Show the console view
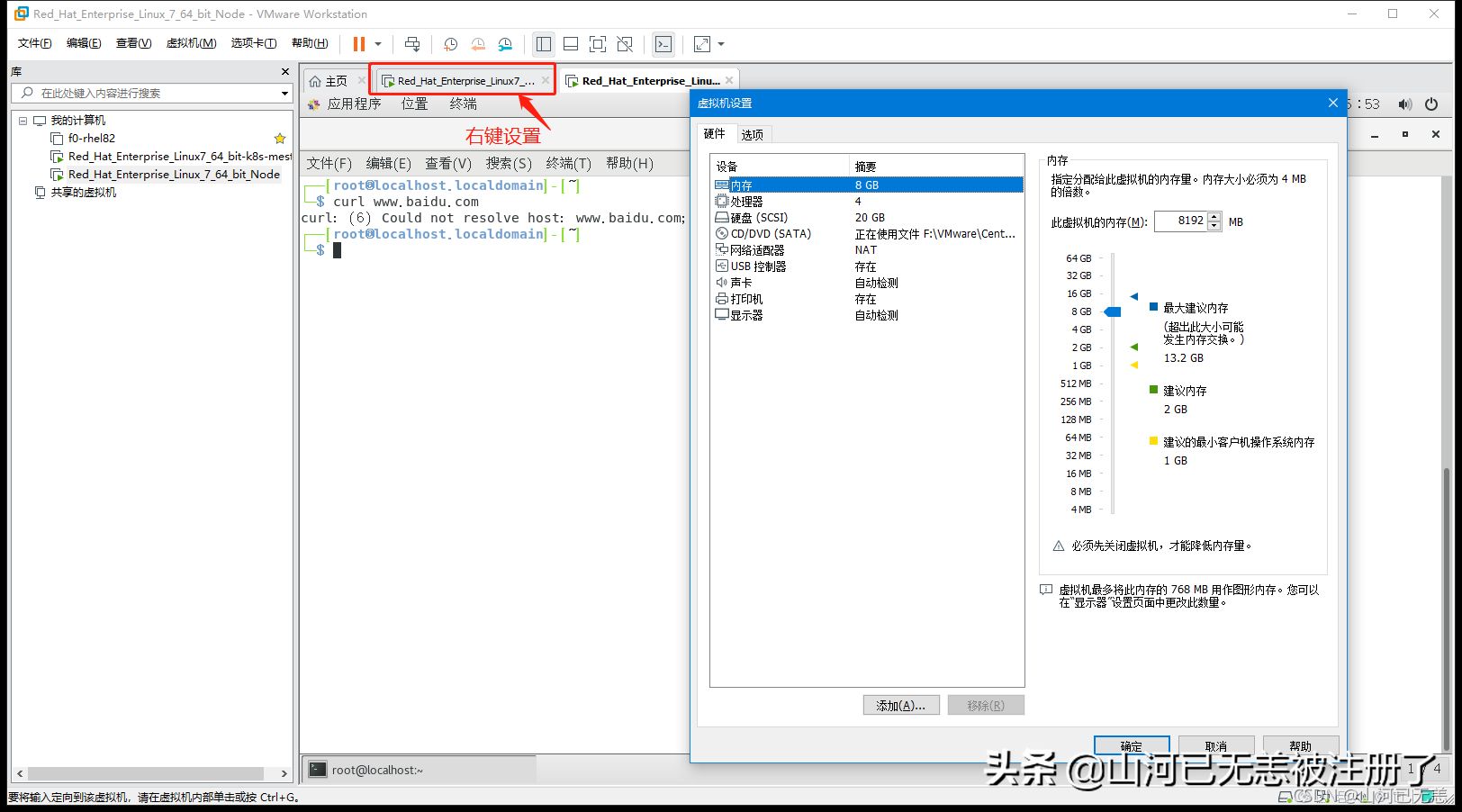Image resolution: width=1462 pixels, height=812 pixels. pyautogui.click(x=663, y=43)
